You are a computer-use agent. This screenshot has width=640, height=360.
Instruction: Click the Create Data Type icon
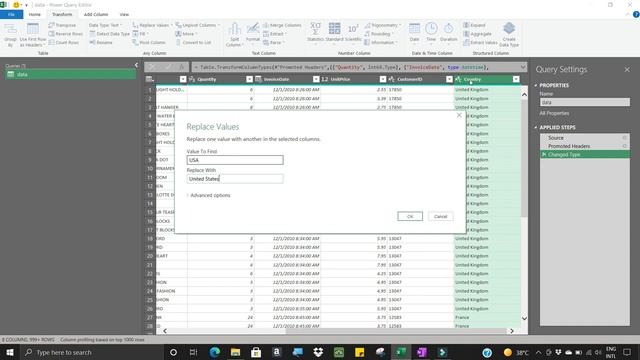509,35
